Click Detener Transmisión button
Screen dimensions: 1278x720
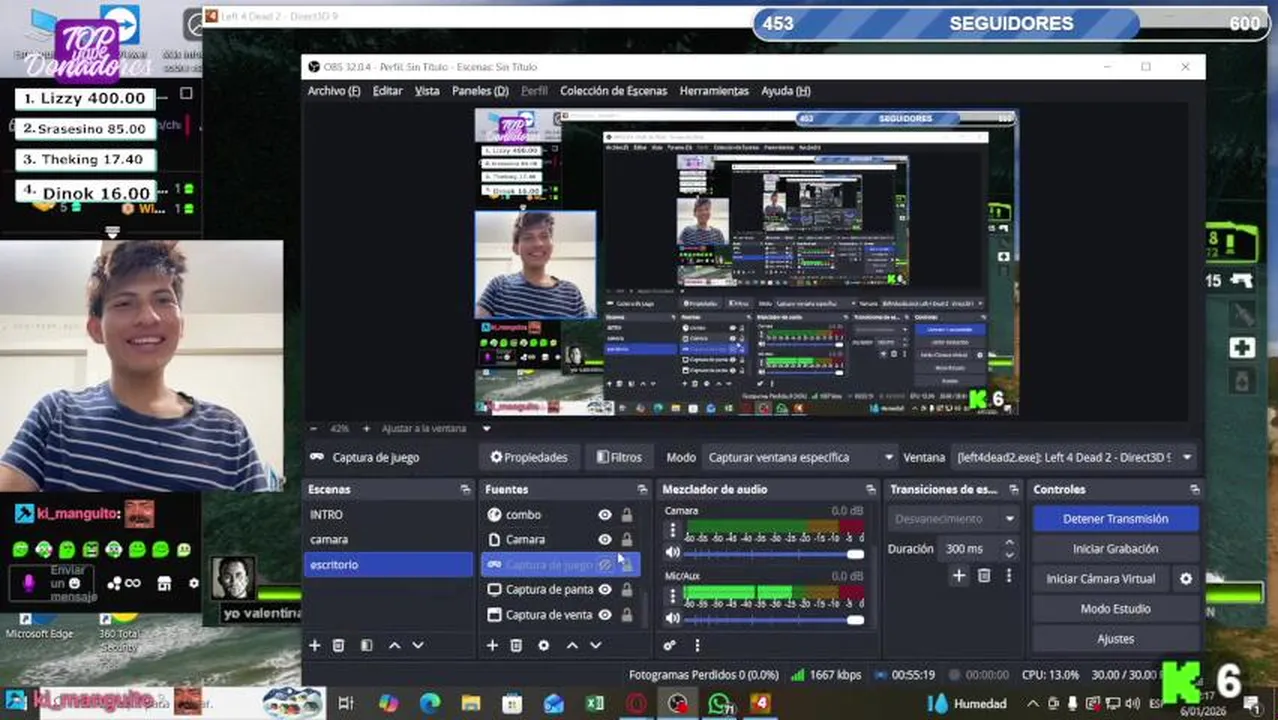coord(1115,519)
